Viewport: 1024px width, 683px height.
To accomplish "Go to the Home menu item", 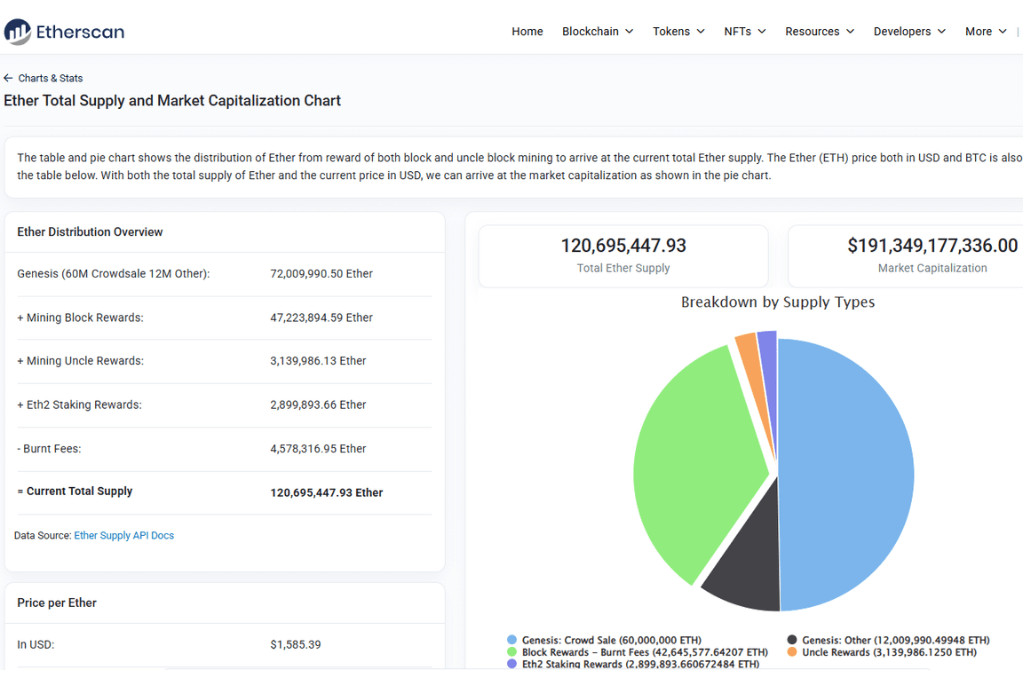I will click(x=527, y=31).
